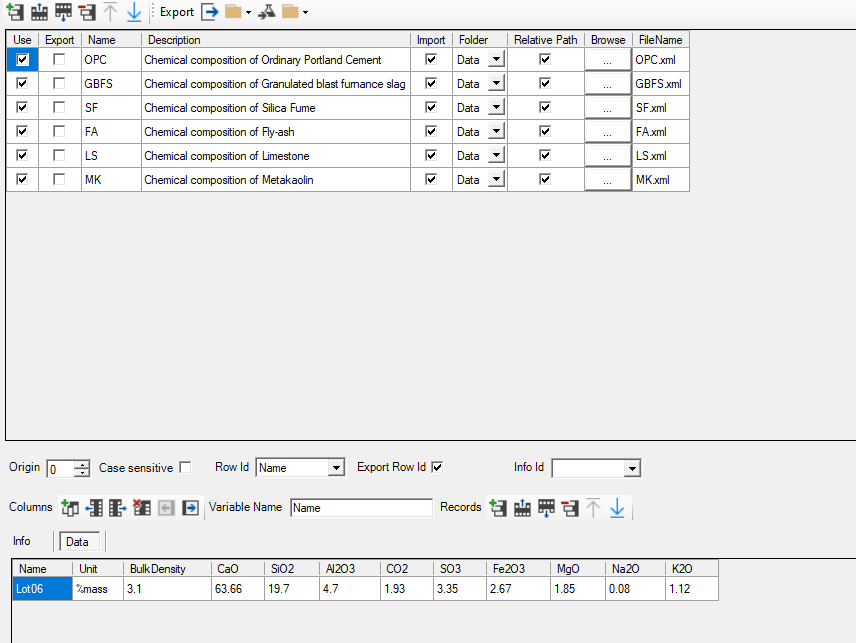
Task: Click the Browse button for the FA row
Action: (x=608, y=132)
